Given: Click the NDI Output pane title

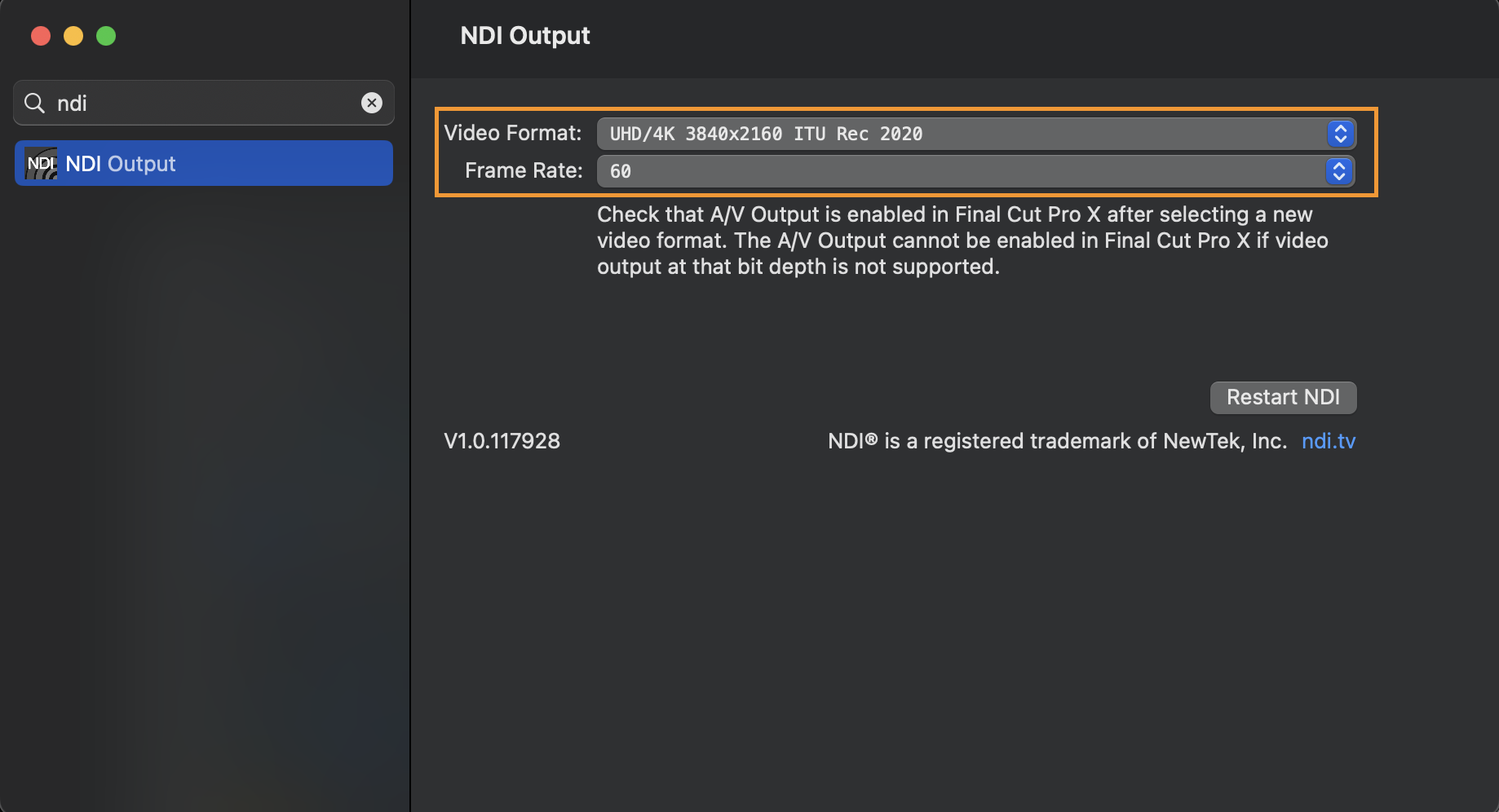Looking at the screenshot, I should pos(525,36).
